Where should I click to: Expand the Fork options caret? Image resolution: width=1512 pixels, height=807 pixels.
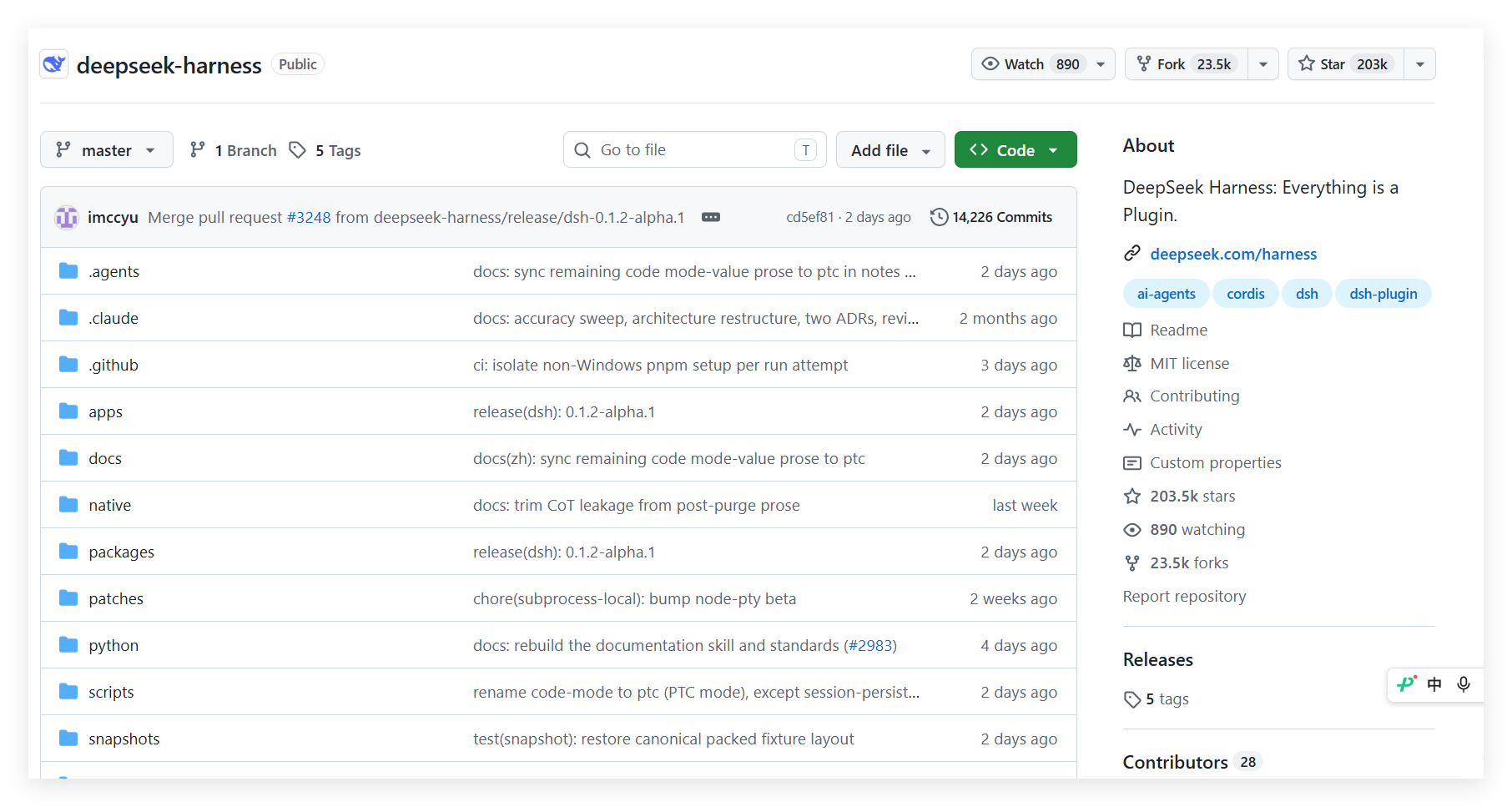click(x=1263, y=64)
